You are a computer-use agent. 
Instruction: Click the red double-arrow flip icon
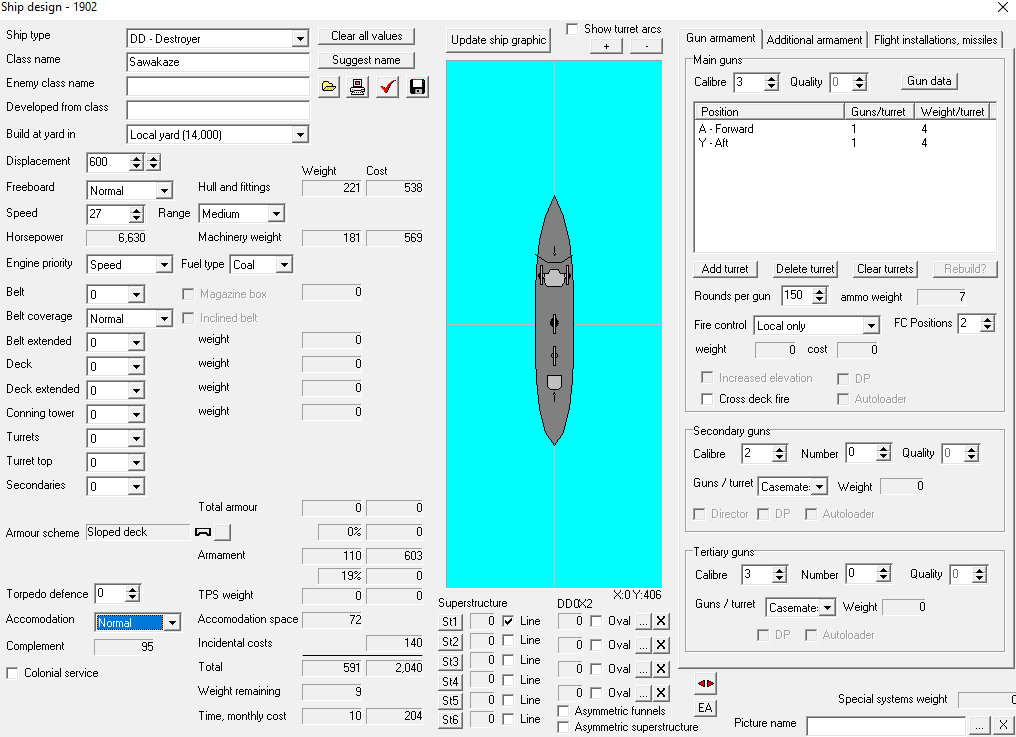[705, 683]
